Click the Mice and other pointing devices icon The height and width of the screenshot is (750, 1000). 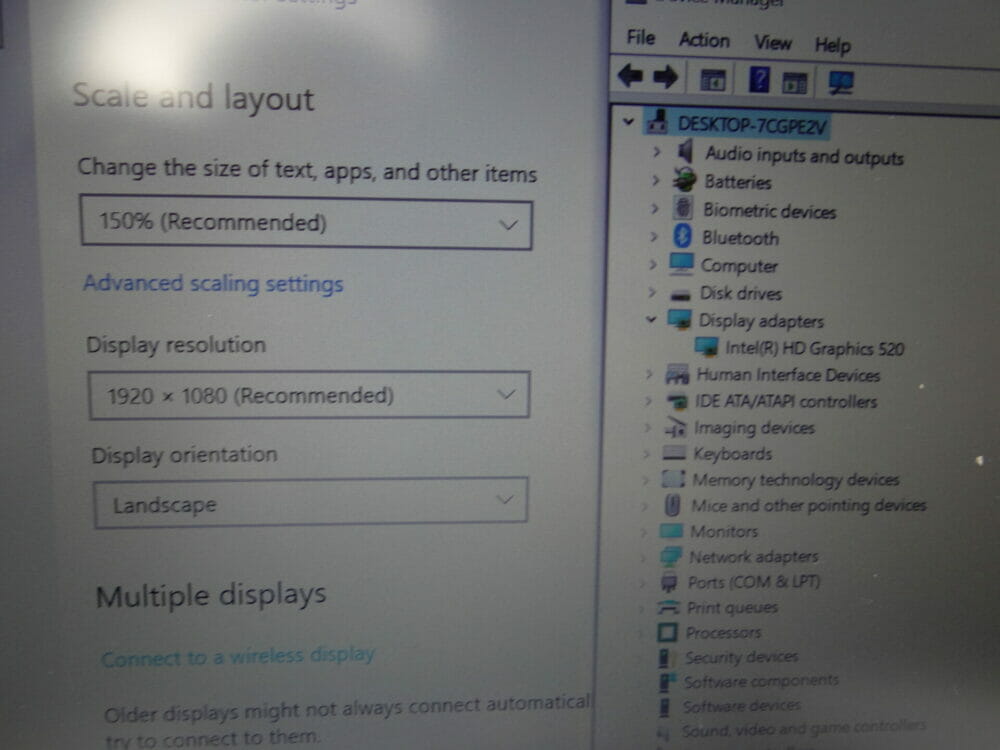672,505
